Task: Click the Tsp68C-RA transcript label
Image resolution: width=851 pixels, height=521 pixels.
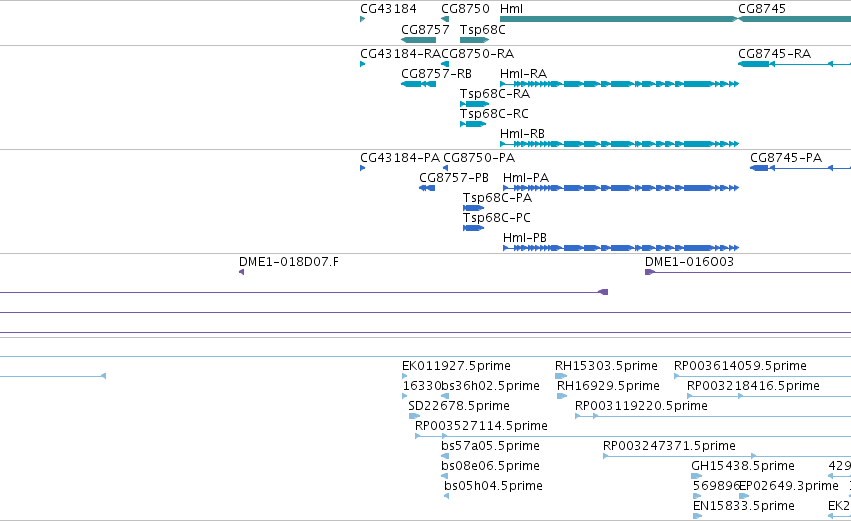Action: 494,94
